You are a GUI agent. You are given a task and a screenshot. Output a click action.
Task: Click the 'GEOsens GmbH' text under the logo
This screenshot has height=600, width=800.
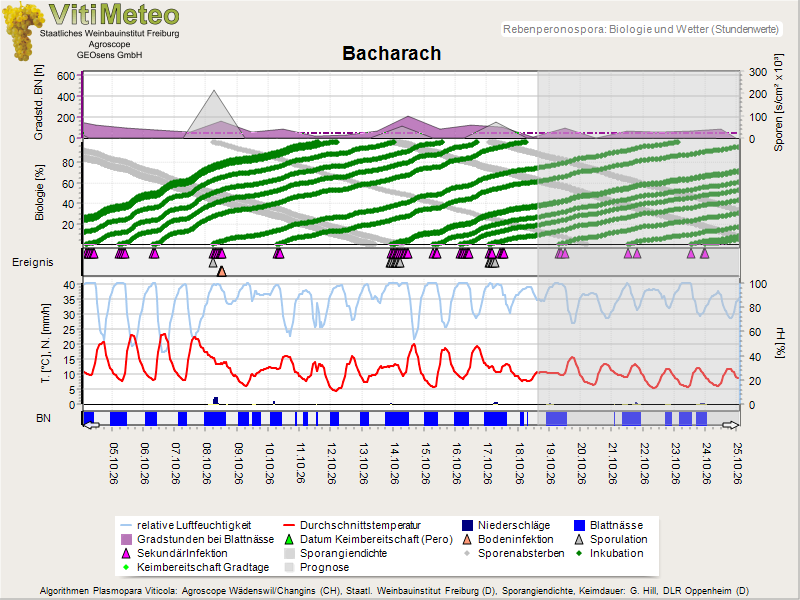coord(110,55)
